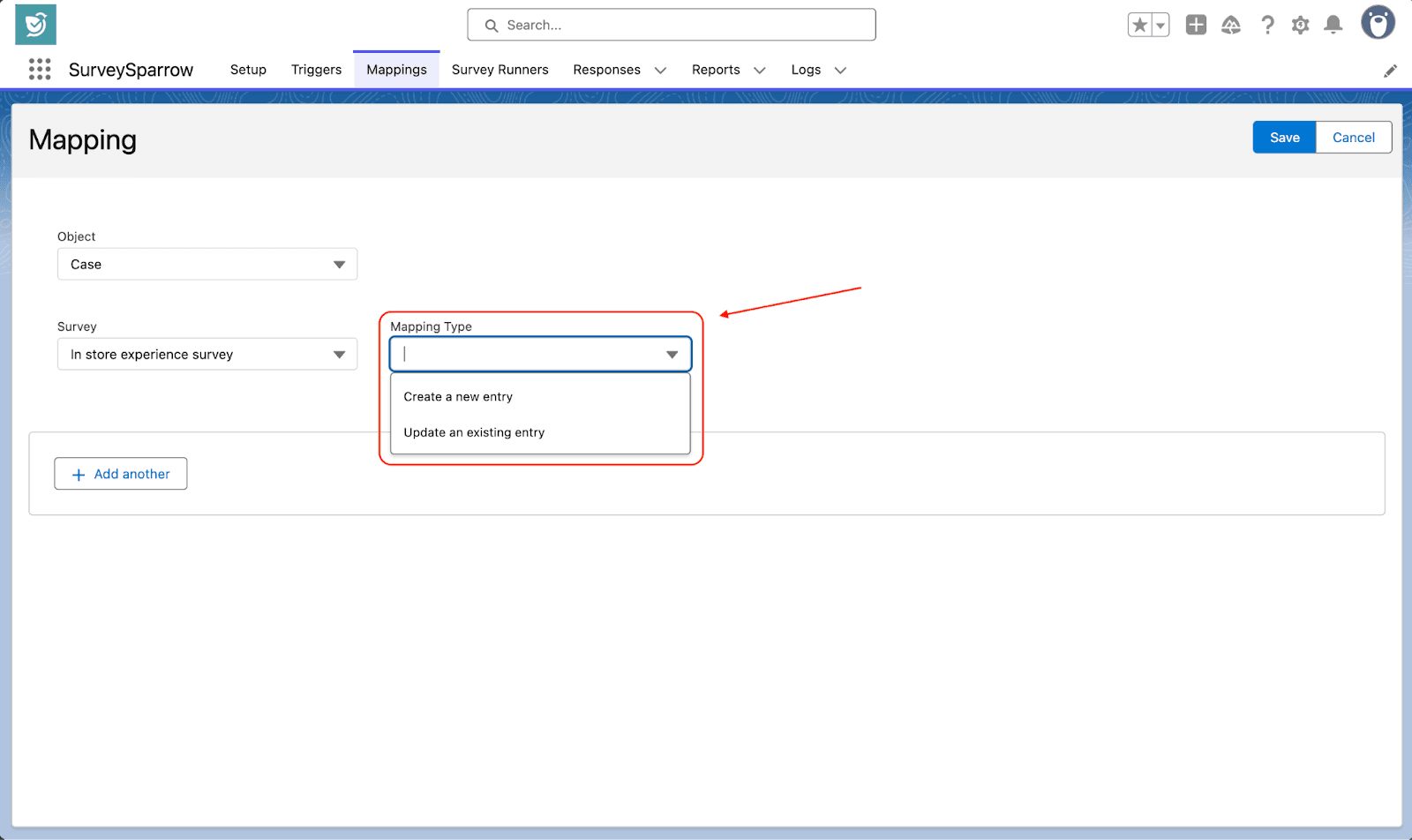The height and width of the screenshot is (840, 1412).
Task: Click the Favorites star icon
Action: point(1139,26)
